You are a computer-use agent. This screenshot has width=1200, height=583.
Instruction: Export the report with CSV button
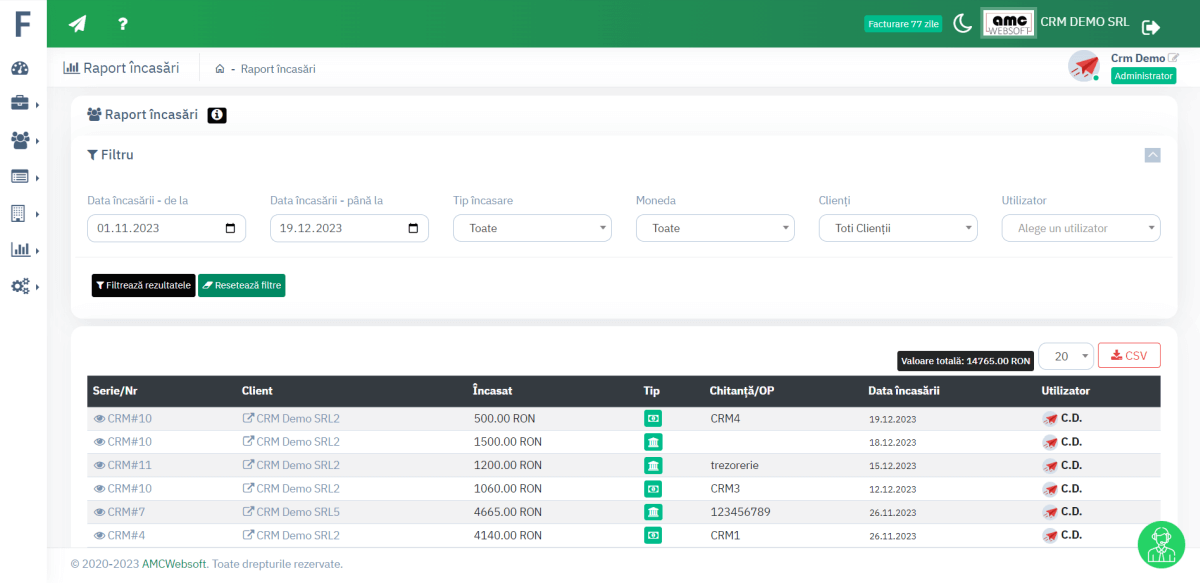tap(1129, 355)
